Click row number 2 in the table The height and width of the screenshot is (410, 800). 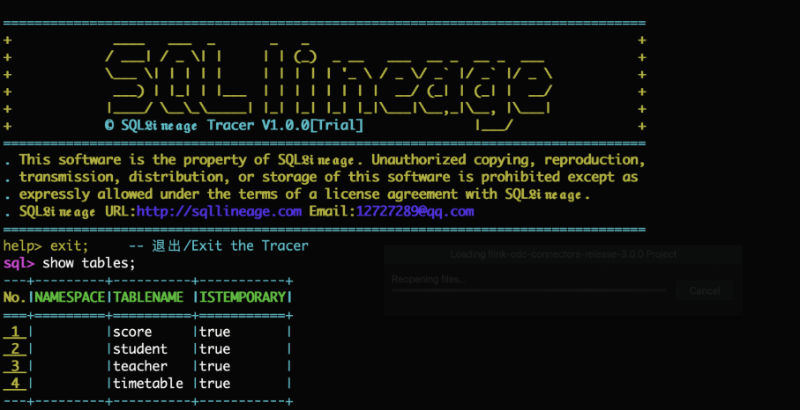[15, 349]
